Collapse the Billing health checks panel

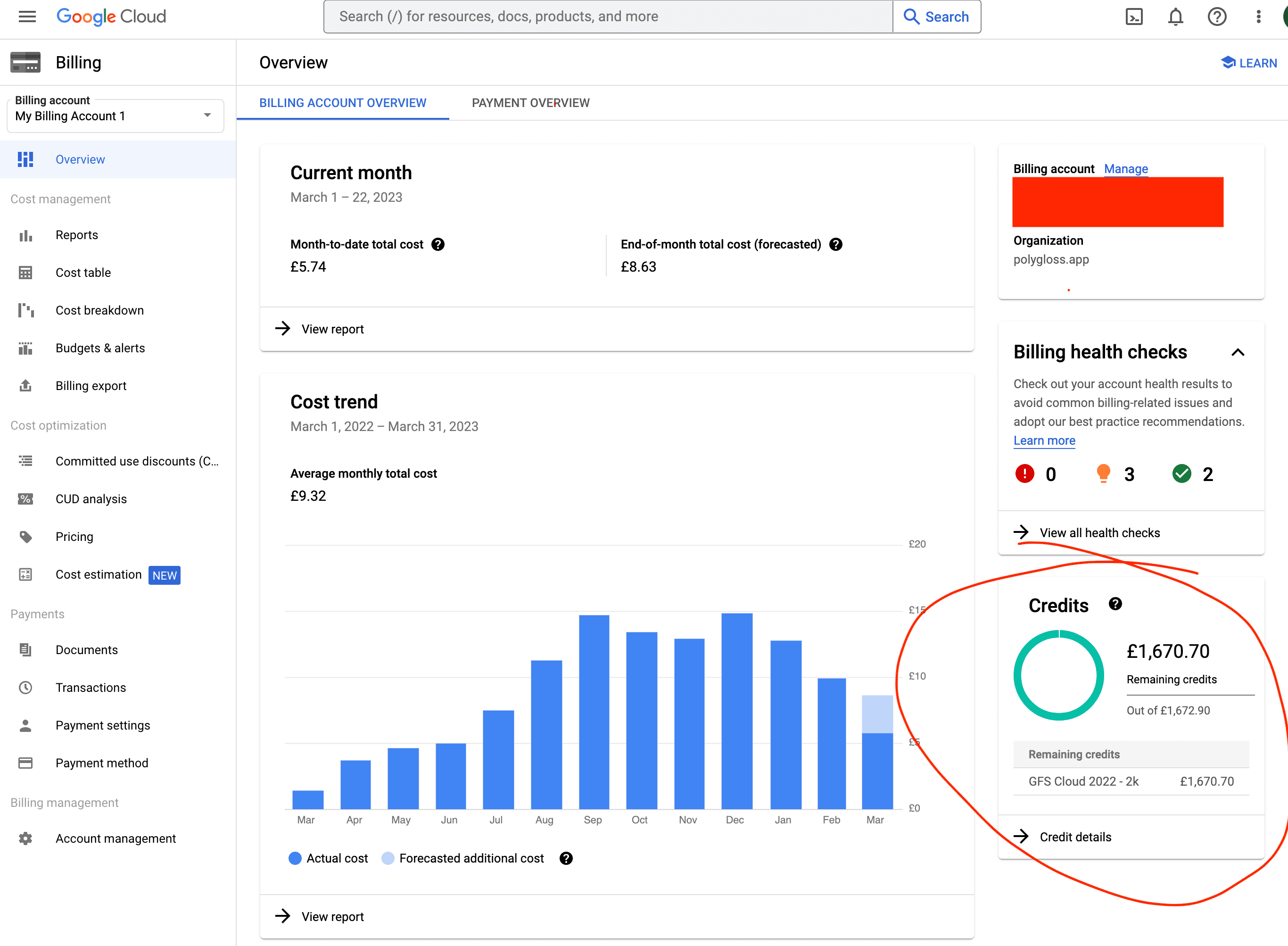click(1238, 352)
